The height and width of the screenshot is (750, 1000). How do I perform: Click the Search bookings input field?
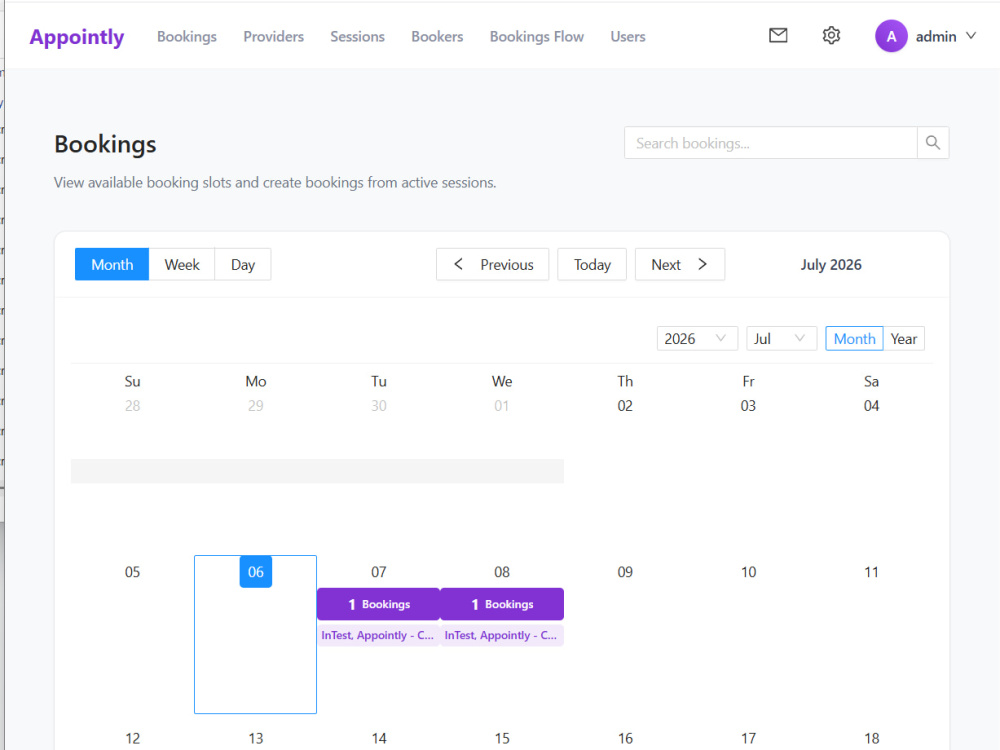(770, 143)
